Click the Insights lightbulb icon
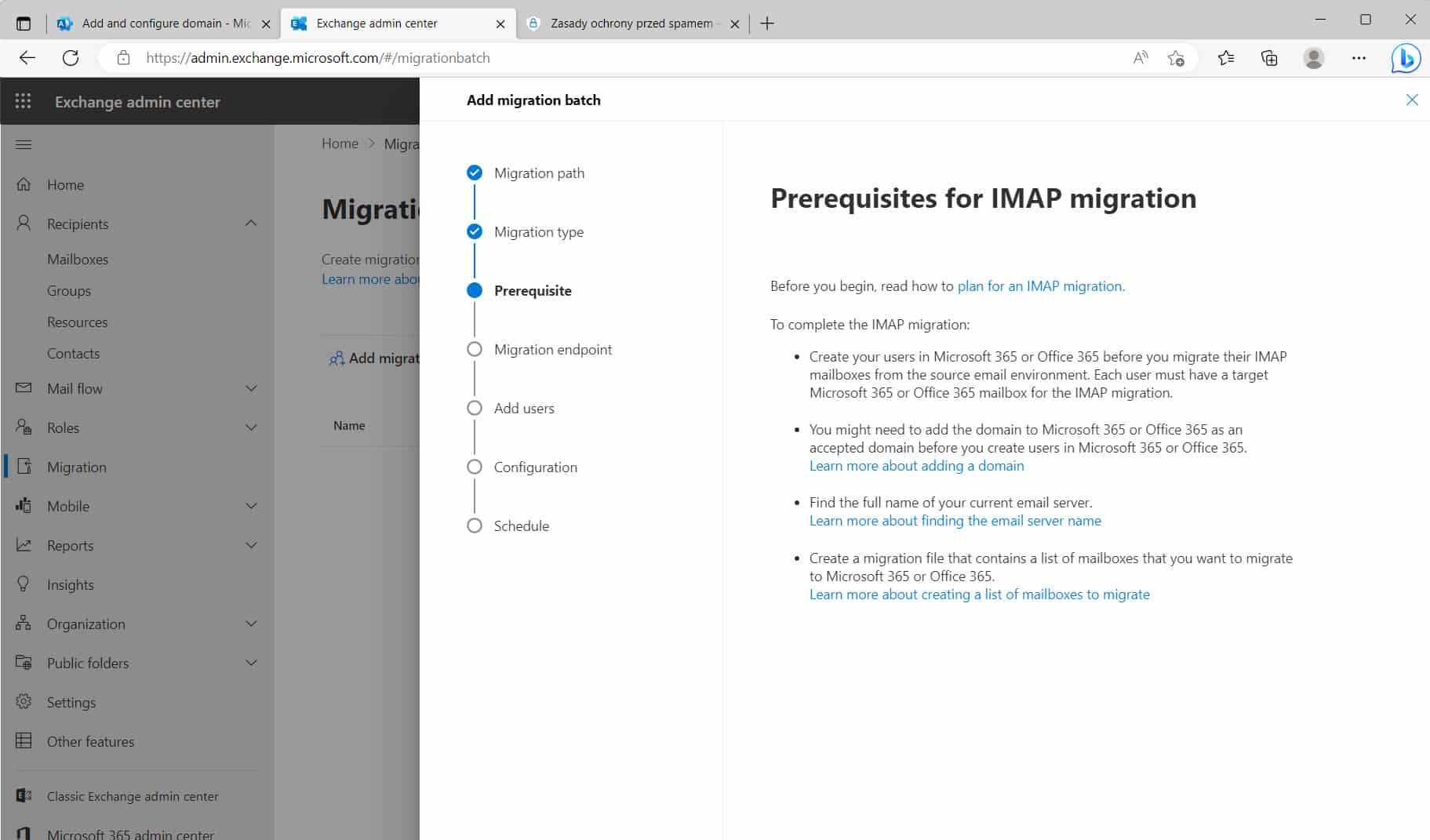Image resolution: width=1430 pixels, height=840 pixels. [24, 584]
